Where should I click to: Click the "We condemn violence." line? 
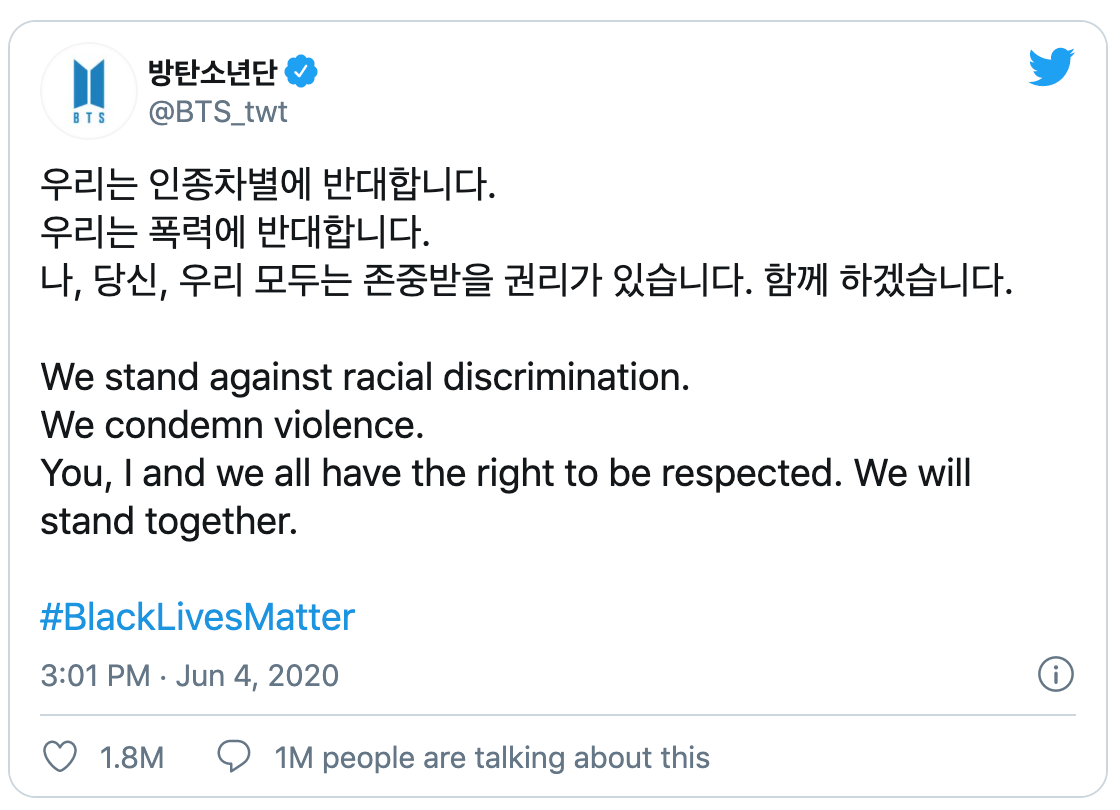[x=233, y=426]
